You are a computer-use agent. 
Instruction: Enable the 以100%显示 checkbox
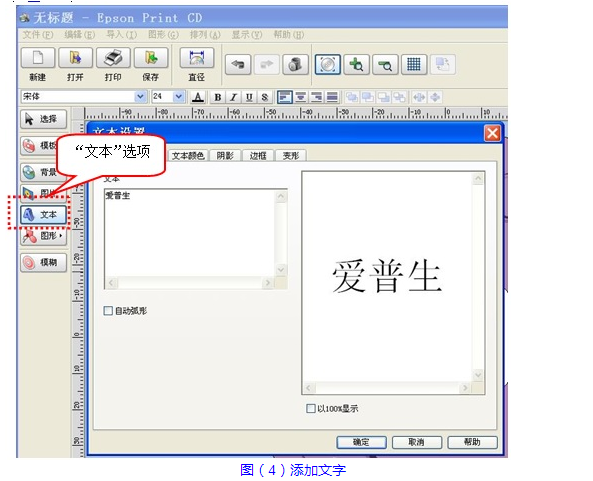[310, 408]
